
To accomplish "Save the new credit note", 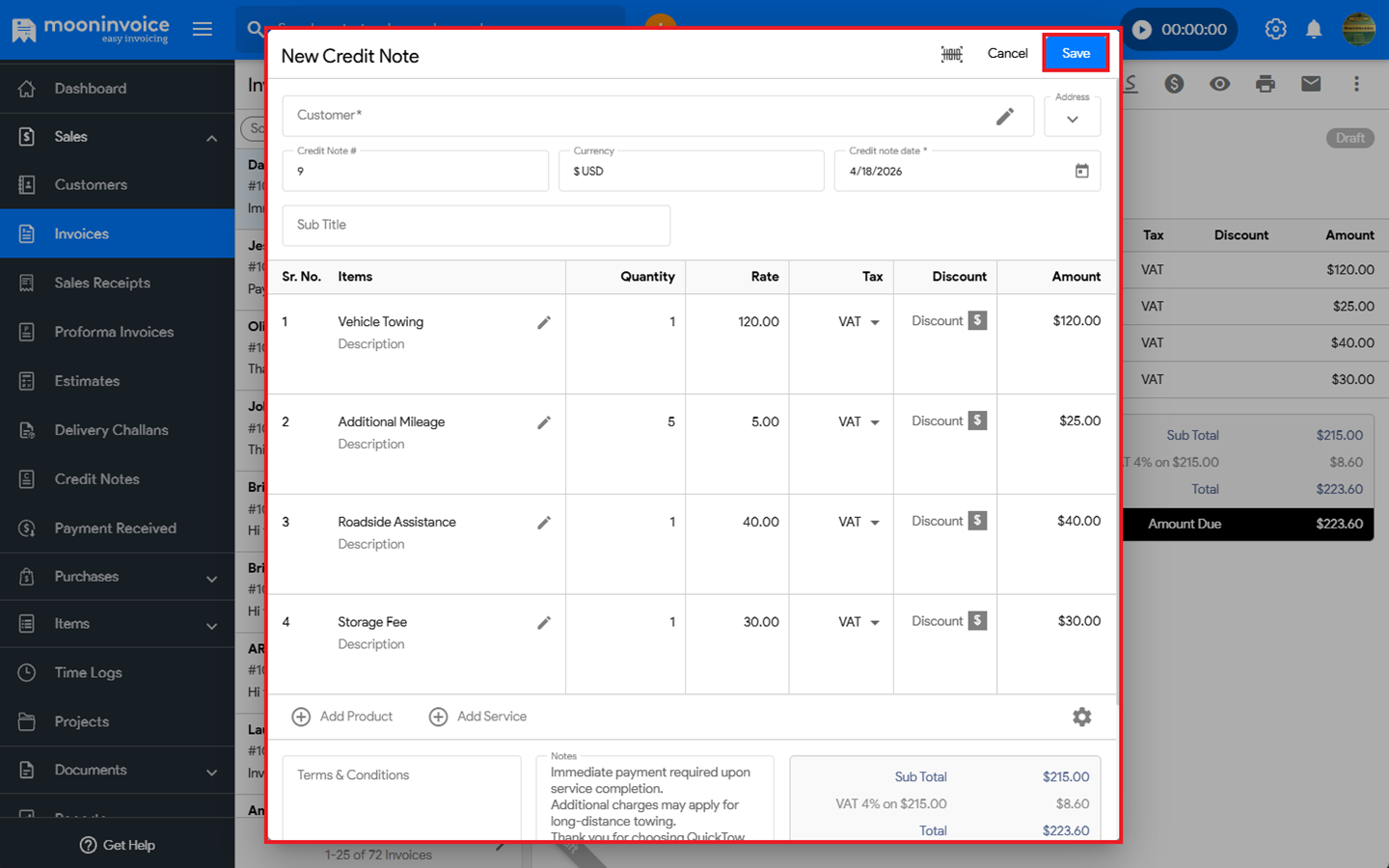I will (1075, 53).
